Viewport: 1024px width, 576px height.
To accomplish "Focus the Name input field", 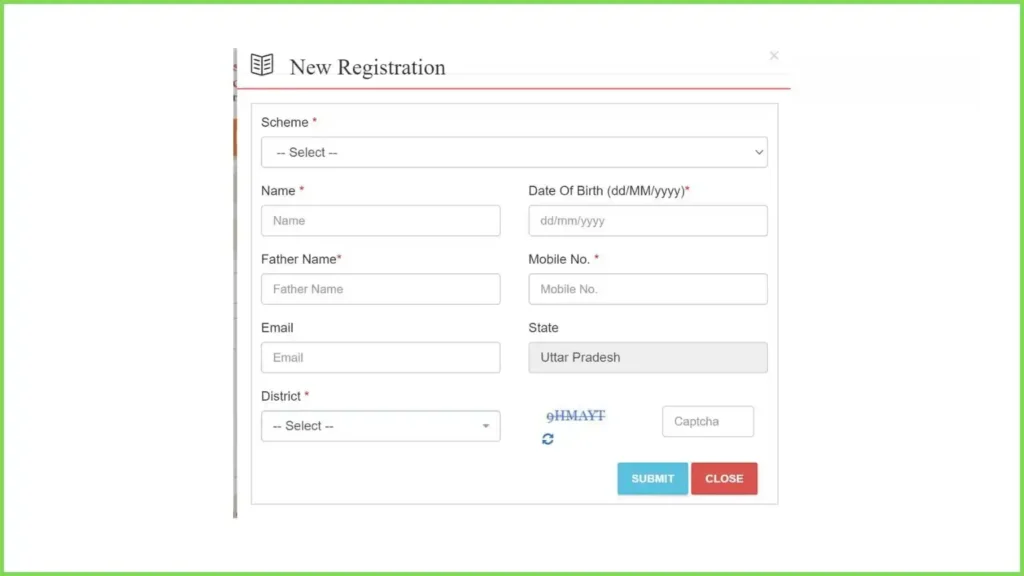I will pos(381,221).
